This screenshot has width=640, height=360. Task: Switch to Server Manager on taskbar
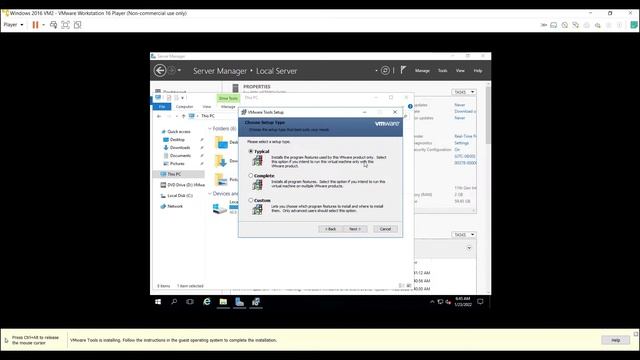(240, 302)
